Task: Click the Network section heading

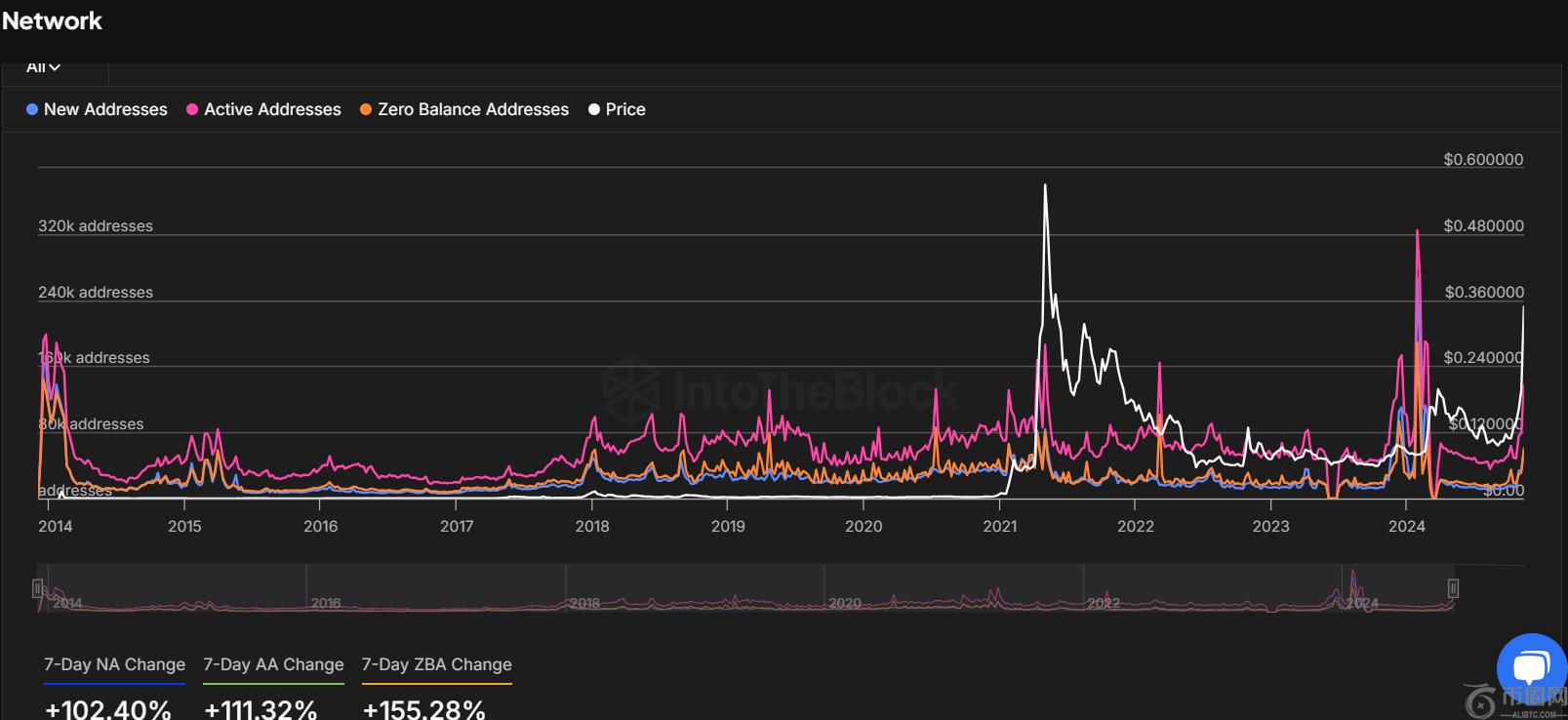Action: (x=52, y=20)
